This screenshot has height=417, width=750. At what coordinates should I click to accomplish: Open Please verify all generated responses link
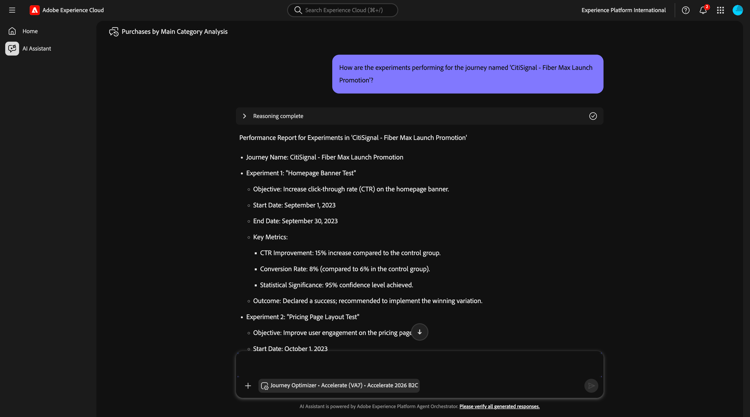(x=499, y=406)
